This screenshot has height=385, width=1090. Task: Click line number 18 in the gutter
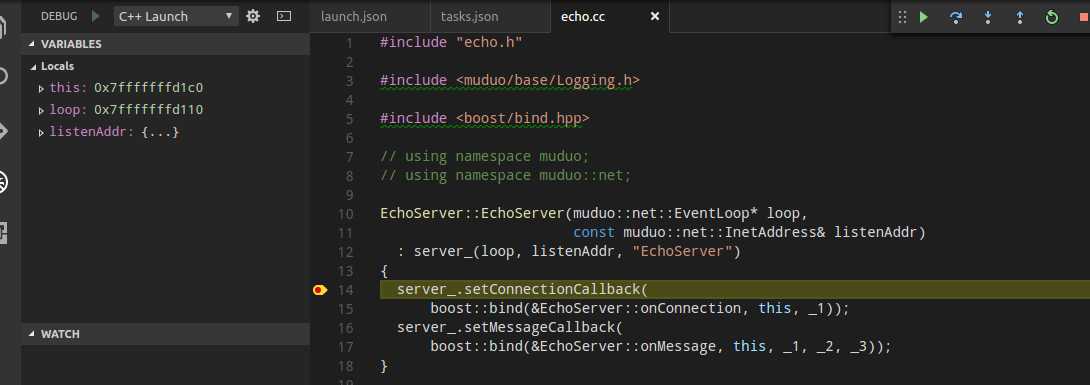(x=345, y=366)
